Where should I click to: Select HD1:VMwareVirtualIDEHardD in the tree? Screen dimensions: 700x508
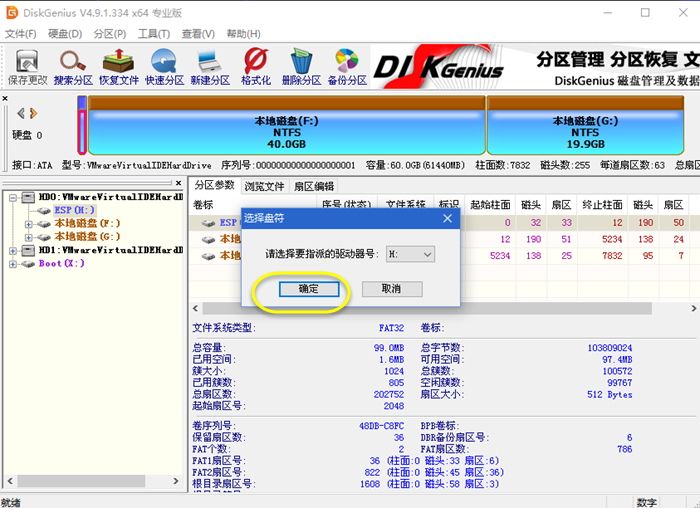pyautogui.click(x=111, y=250)
